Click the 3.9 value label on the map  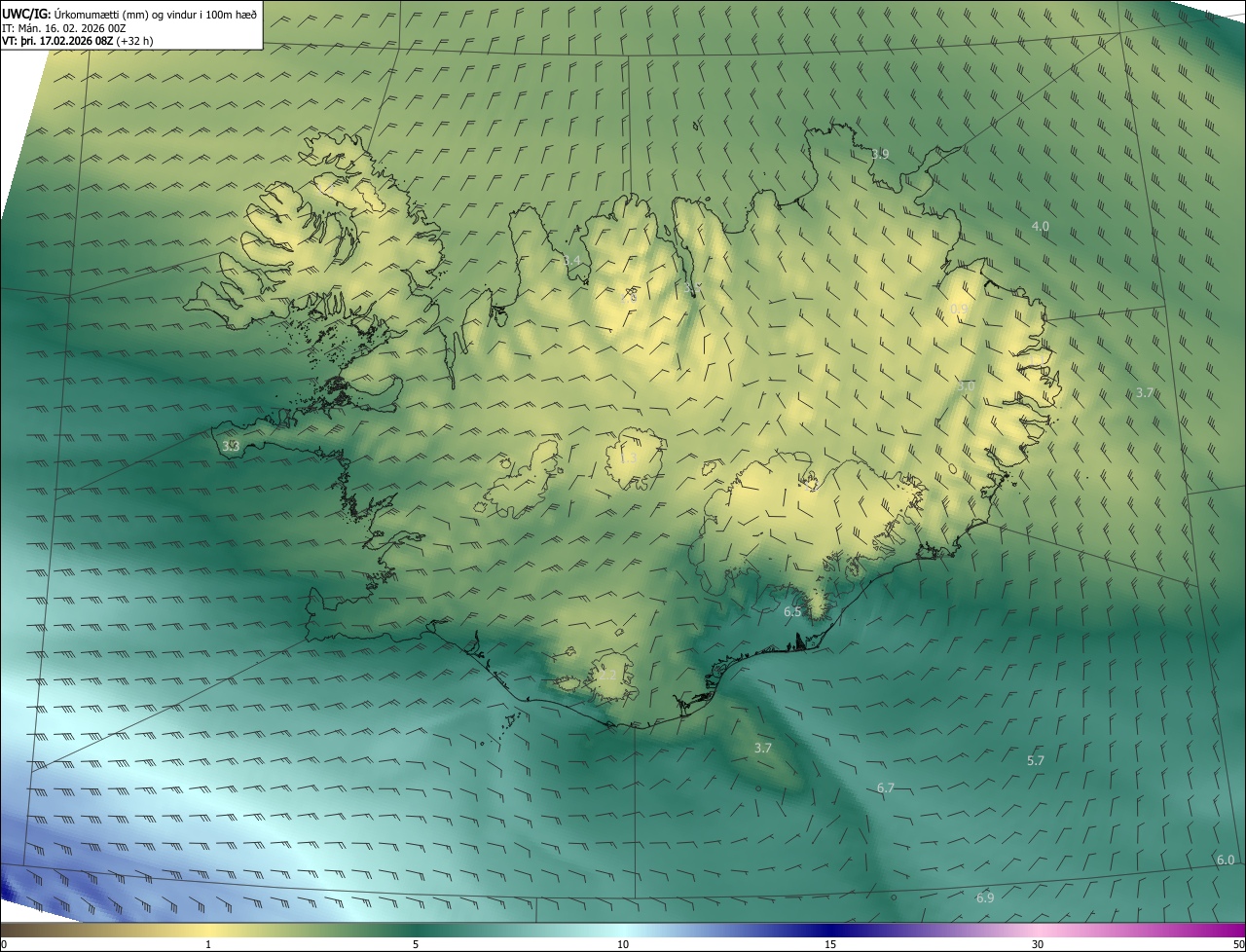pos(880,154)
